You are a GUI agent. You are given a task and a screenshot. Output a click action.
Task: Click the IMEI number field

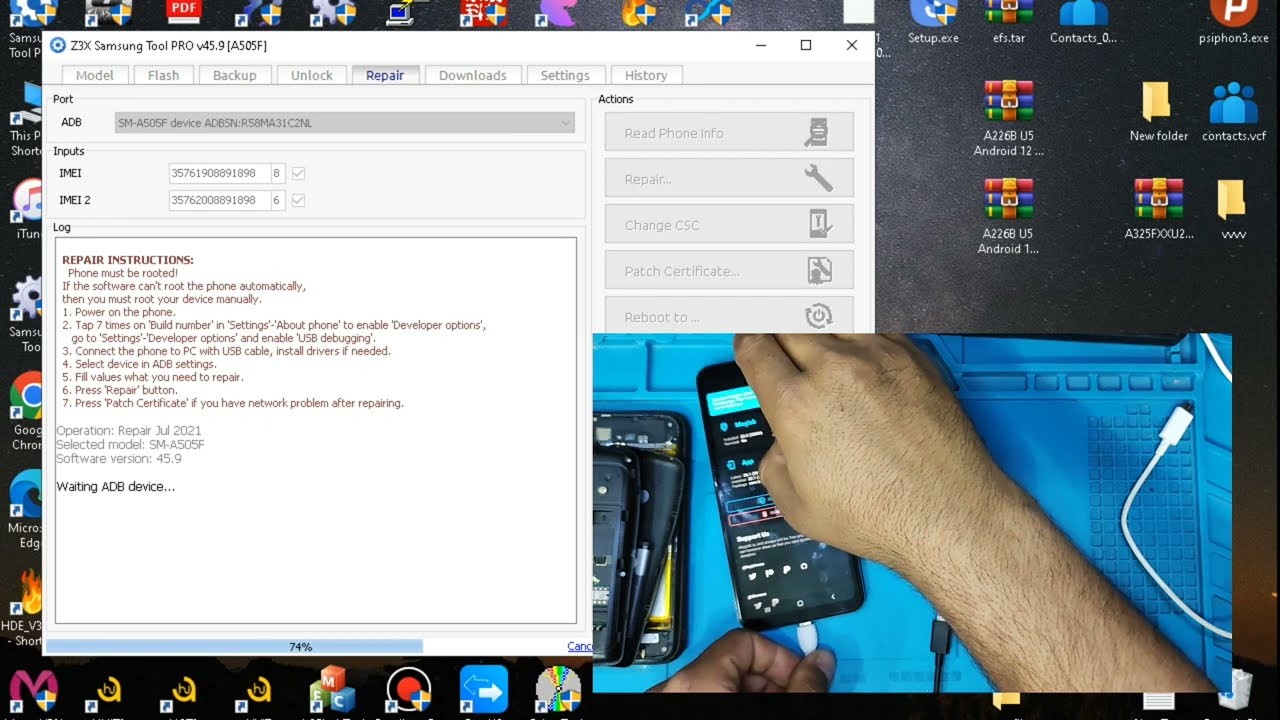[x=218, y=173]
